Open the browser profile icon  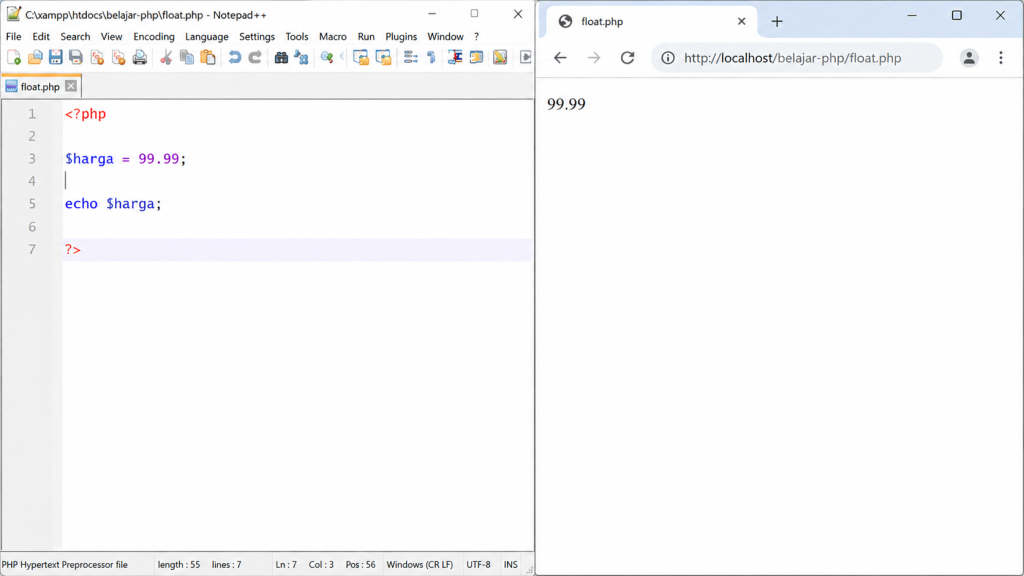(969, 57)
